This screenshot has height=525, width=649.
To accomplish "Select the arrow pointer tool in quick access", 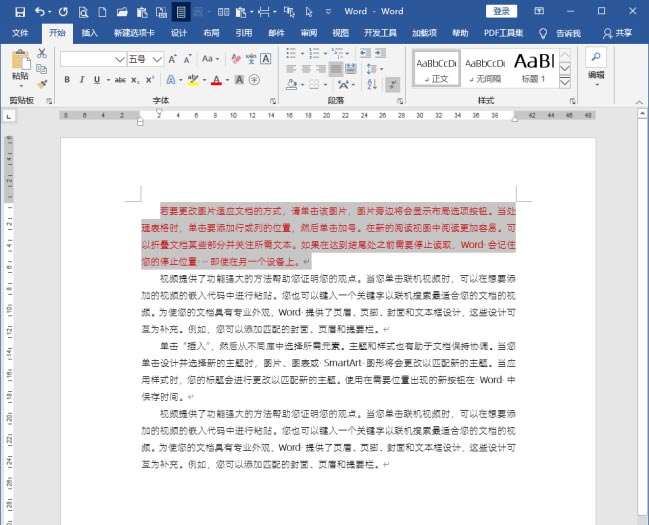I will click(309, 12).
